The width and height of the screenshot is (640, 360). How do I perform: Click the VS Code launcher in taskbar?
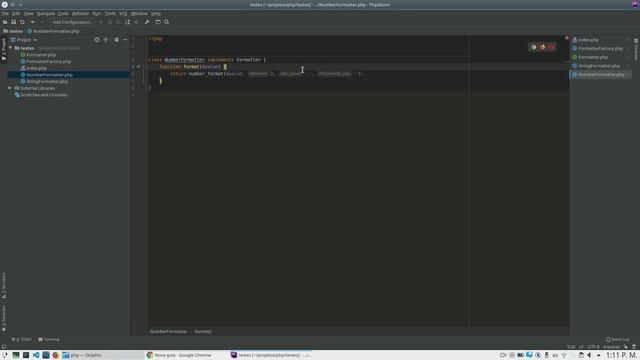tap(36, 355)
